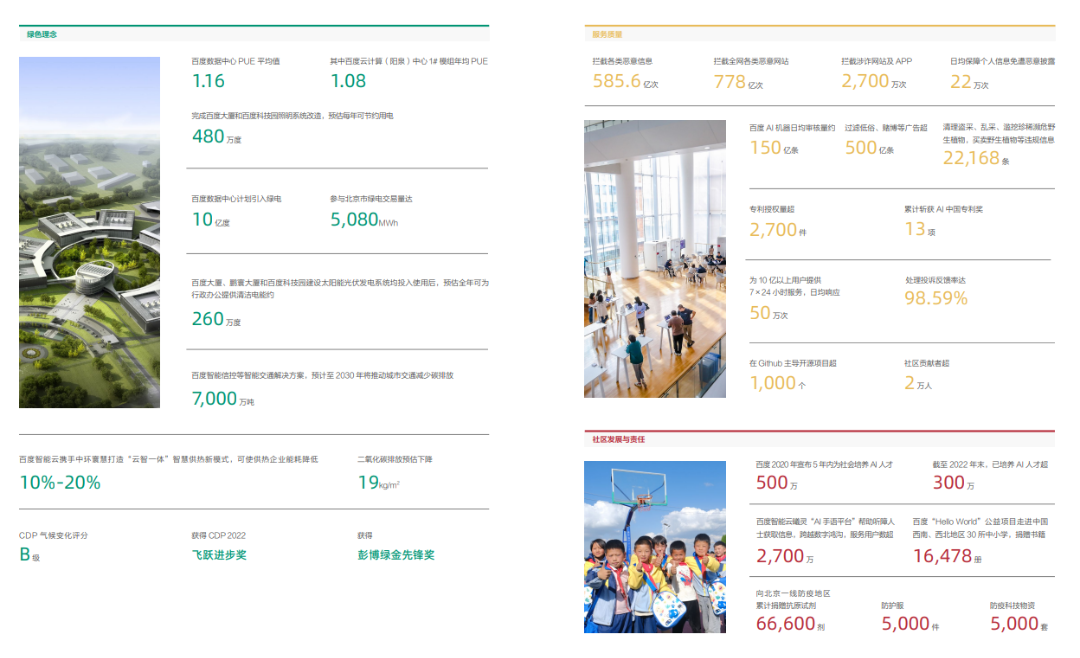Click the 16,478 册 donated books figure
This screenshot has width=1080, height=658.
tap(947, 556)
